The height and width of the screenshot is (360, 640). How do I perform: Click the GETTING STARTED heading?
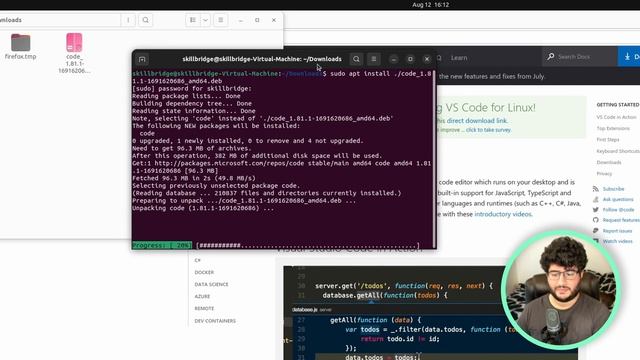(618, 105)
